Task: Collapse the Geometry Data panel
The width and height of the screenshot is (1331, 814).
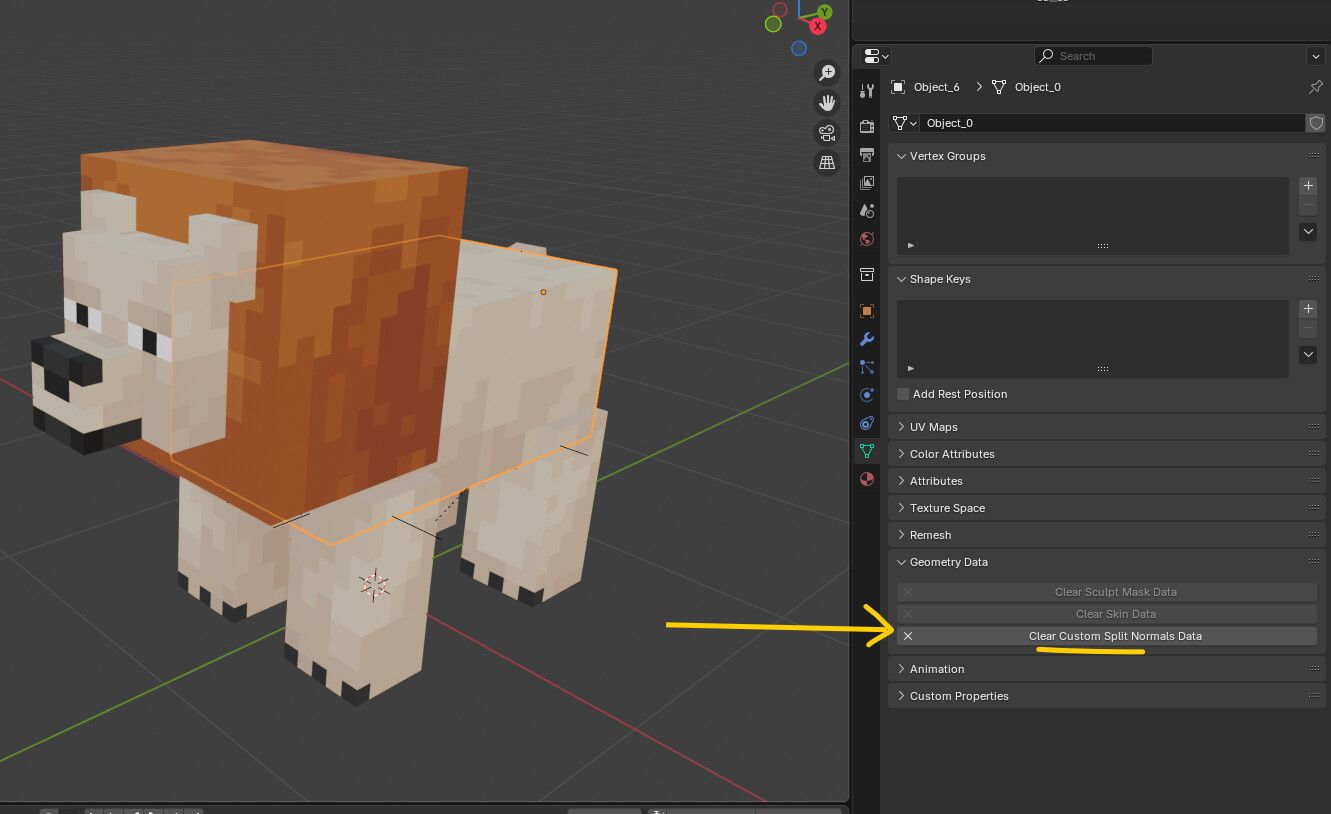Action: click(901, 562)
